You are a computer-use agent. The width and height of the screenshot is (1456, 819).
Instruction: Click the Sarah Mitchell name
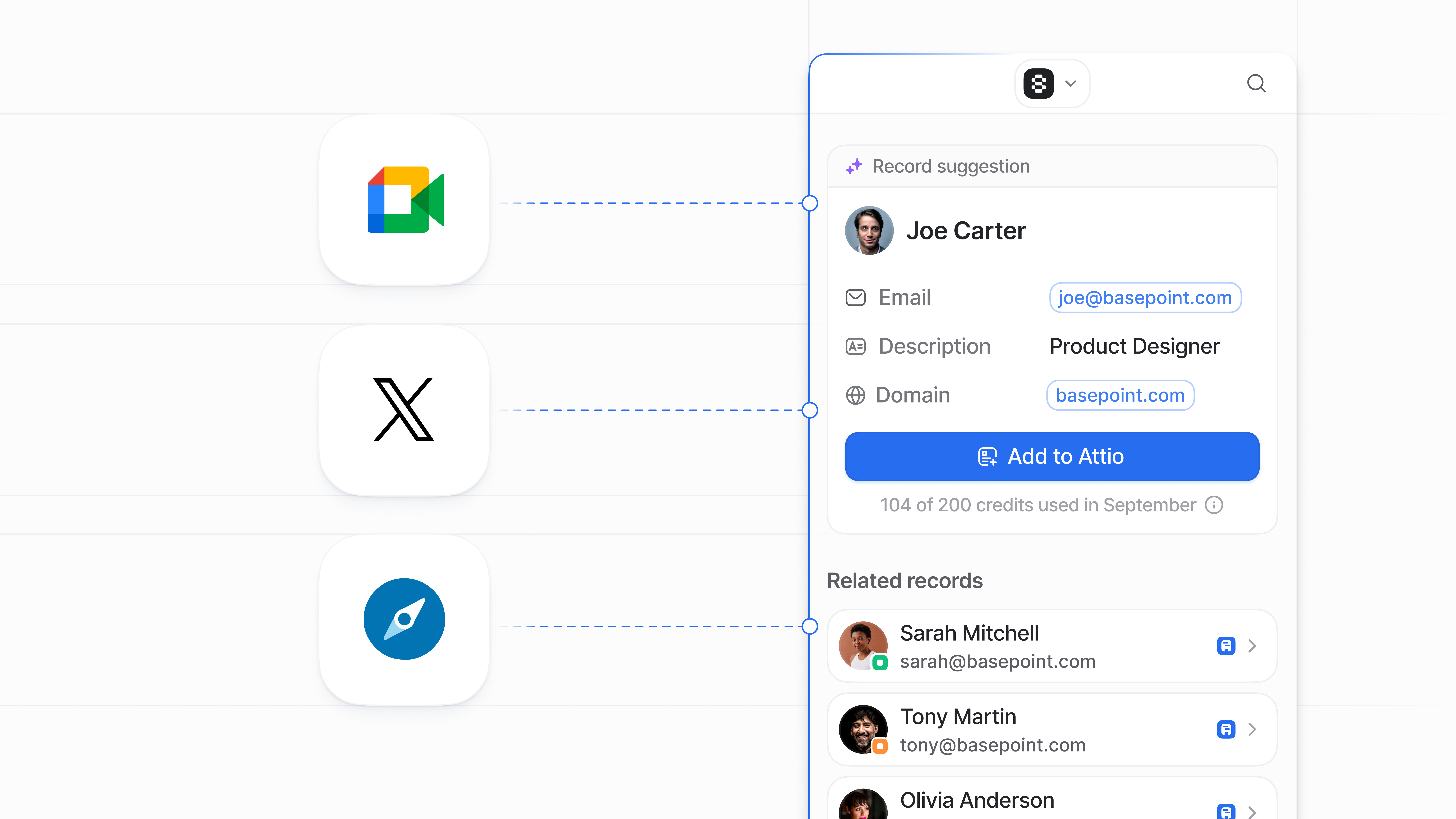coord(969,633)
